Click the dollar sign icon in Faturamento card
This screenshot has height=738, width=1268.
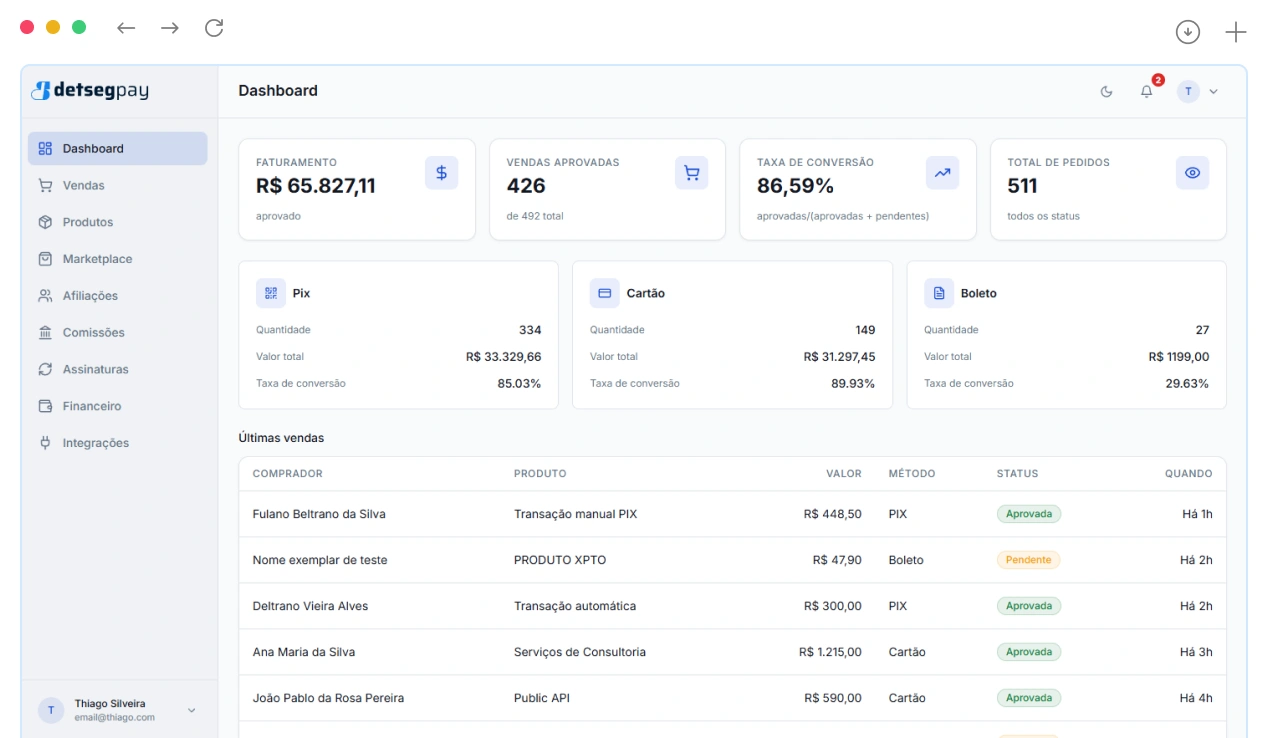[441, 172]
